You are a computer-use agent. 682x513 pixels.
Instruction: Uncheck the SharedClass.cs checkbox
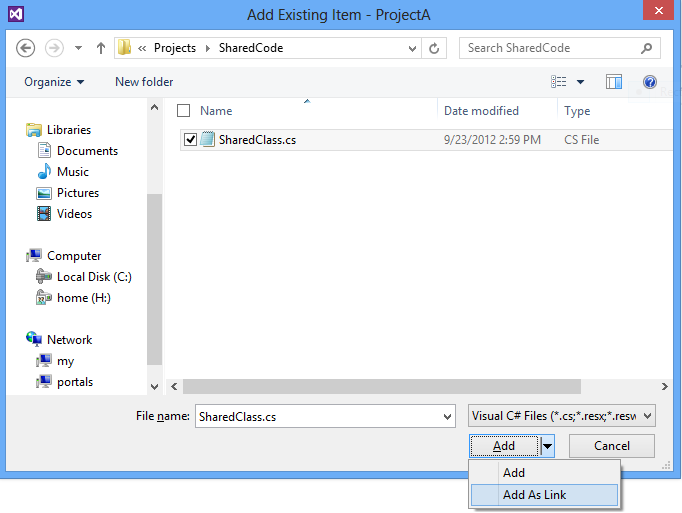click(191, 140)
